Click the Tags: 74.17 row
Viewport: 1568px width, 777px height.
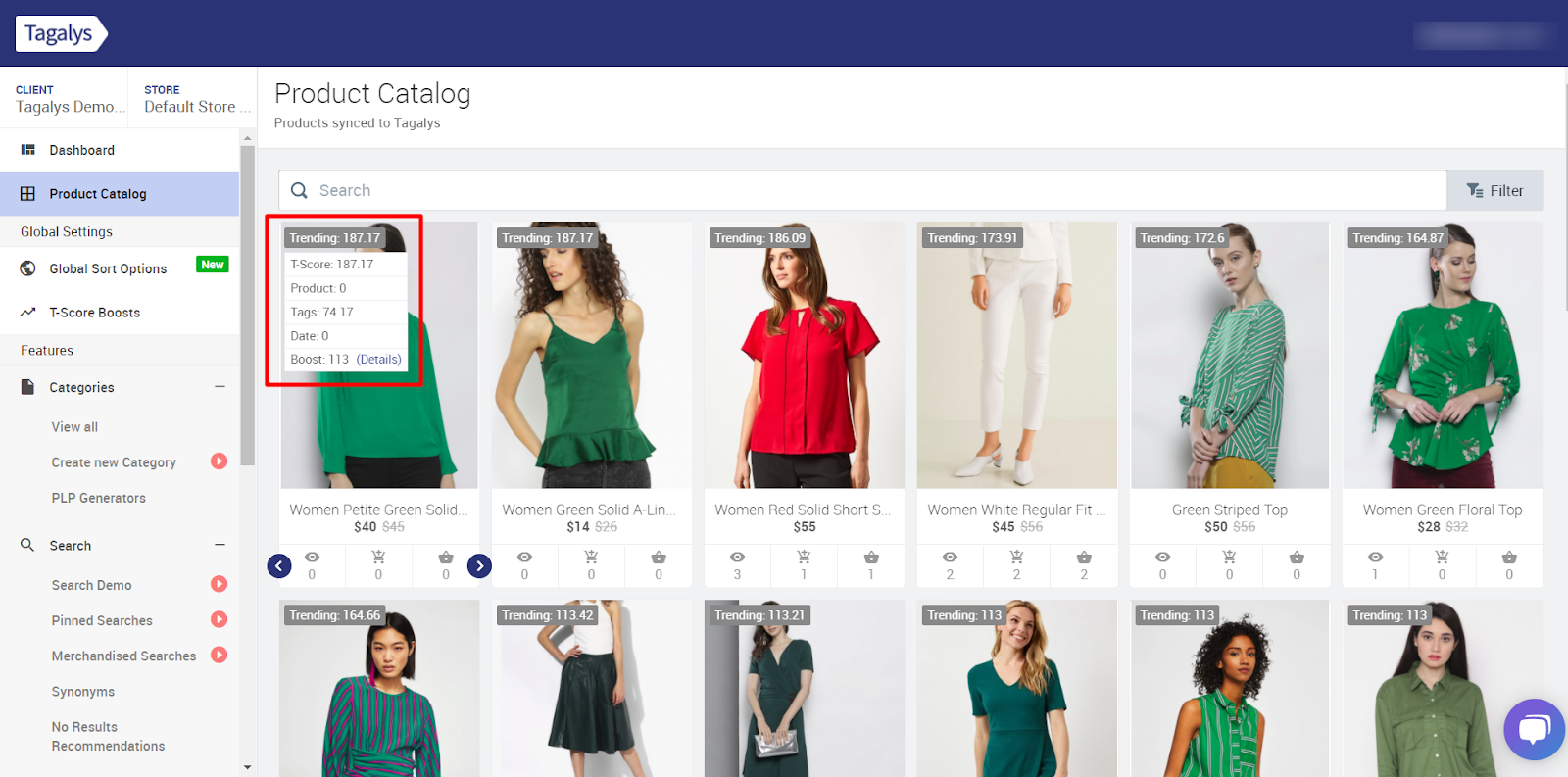tap(346, 313)
